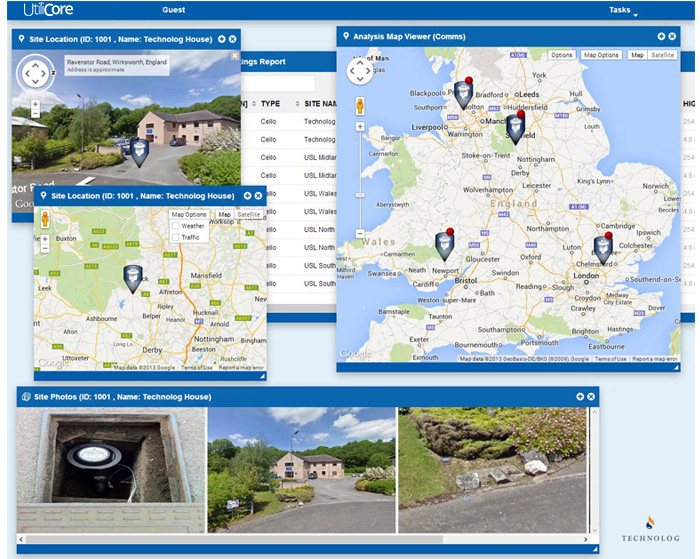The width and height of the screenshot is (700, 559).
Task: Open the Tasks dropdown menu
Action: (623, 10)
